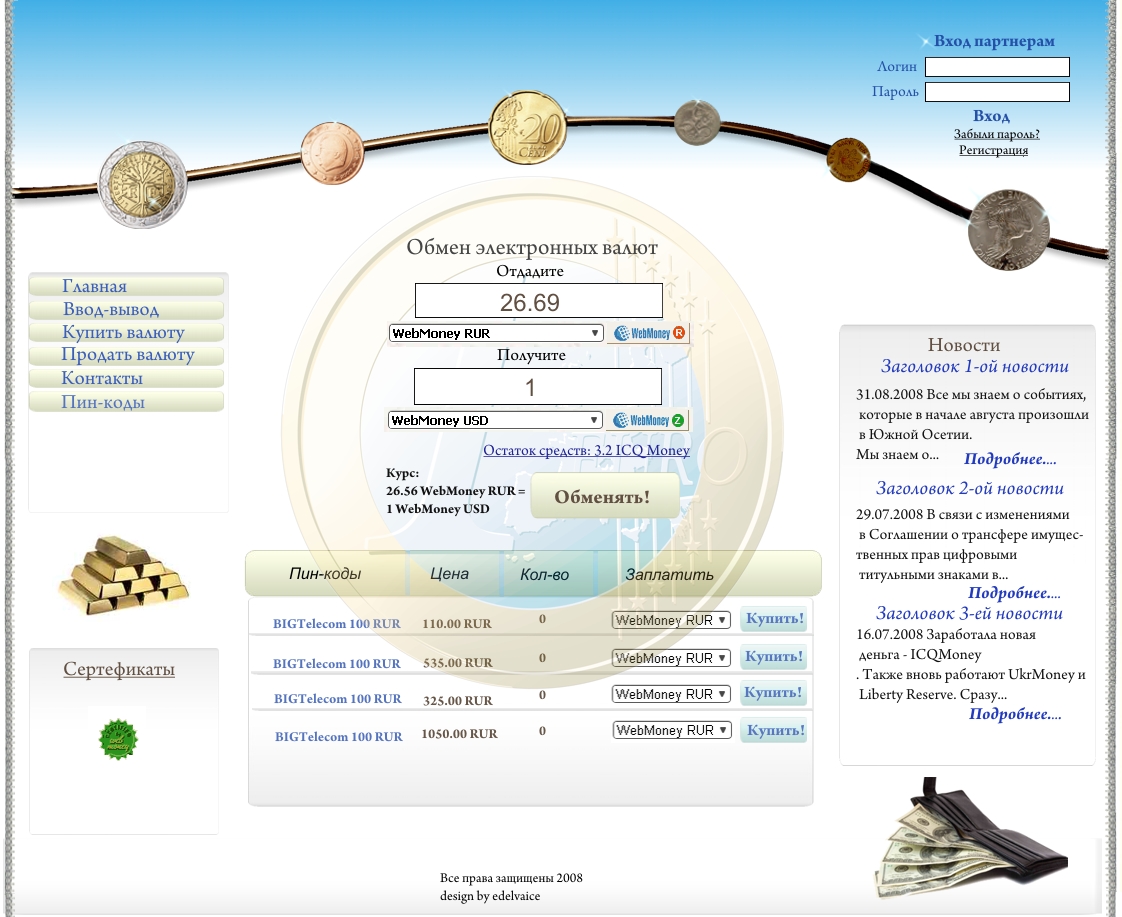This screenshot has width=1122, height=917.
Task: Click the 20 cent euro coin
Action: coord(527,128)
